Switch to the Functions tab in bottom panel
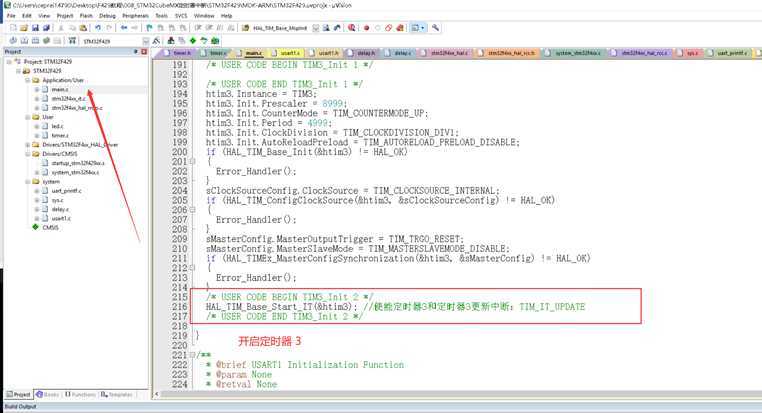 (80, 395)
